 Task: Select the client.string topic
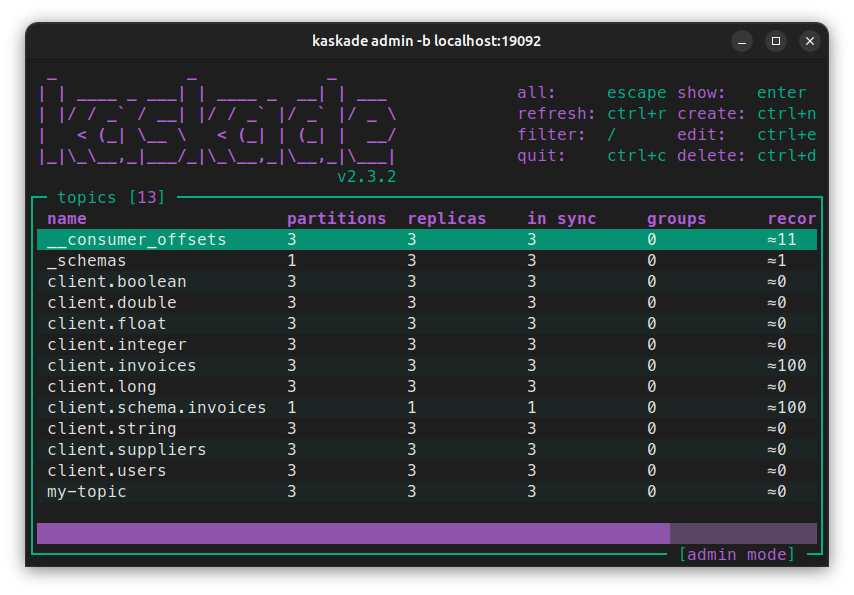427,429
